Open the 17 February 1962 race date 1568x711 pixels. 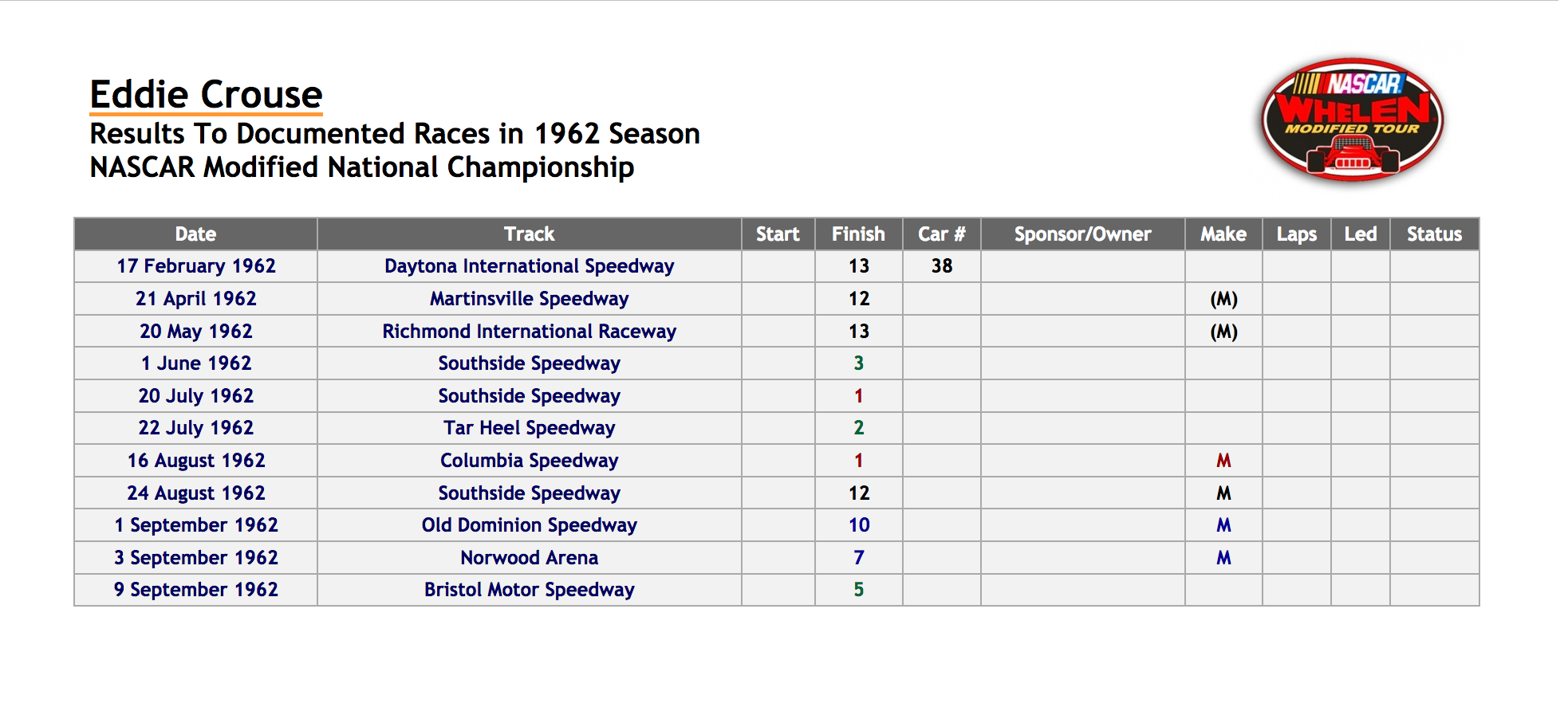[196, 266]
